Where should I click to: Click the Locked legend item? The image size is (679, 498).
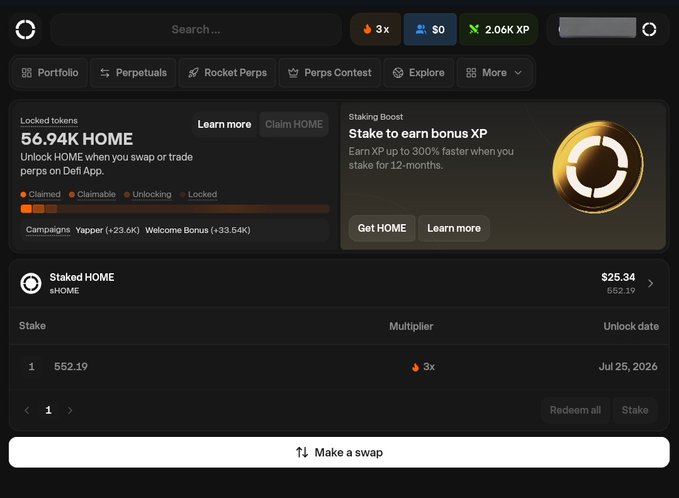coord(198,194)
